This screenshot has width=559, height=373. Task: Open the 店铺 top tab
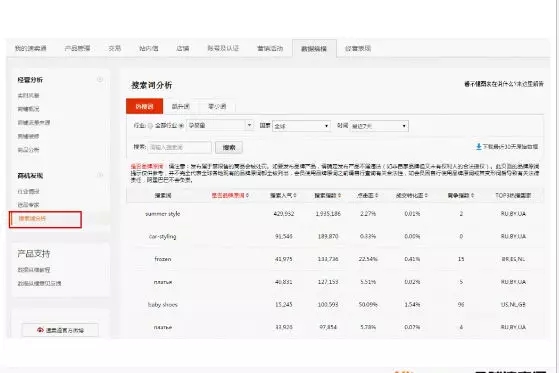pyautogui.click(x=183, y=48)
